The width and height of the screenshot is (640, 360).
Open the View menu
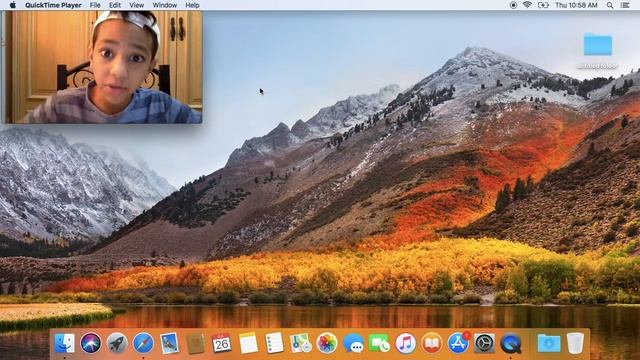click(x=136, y=5)
